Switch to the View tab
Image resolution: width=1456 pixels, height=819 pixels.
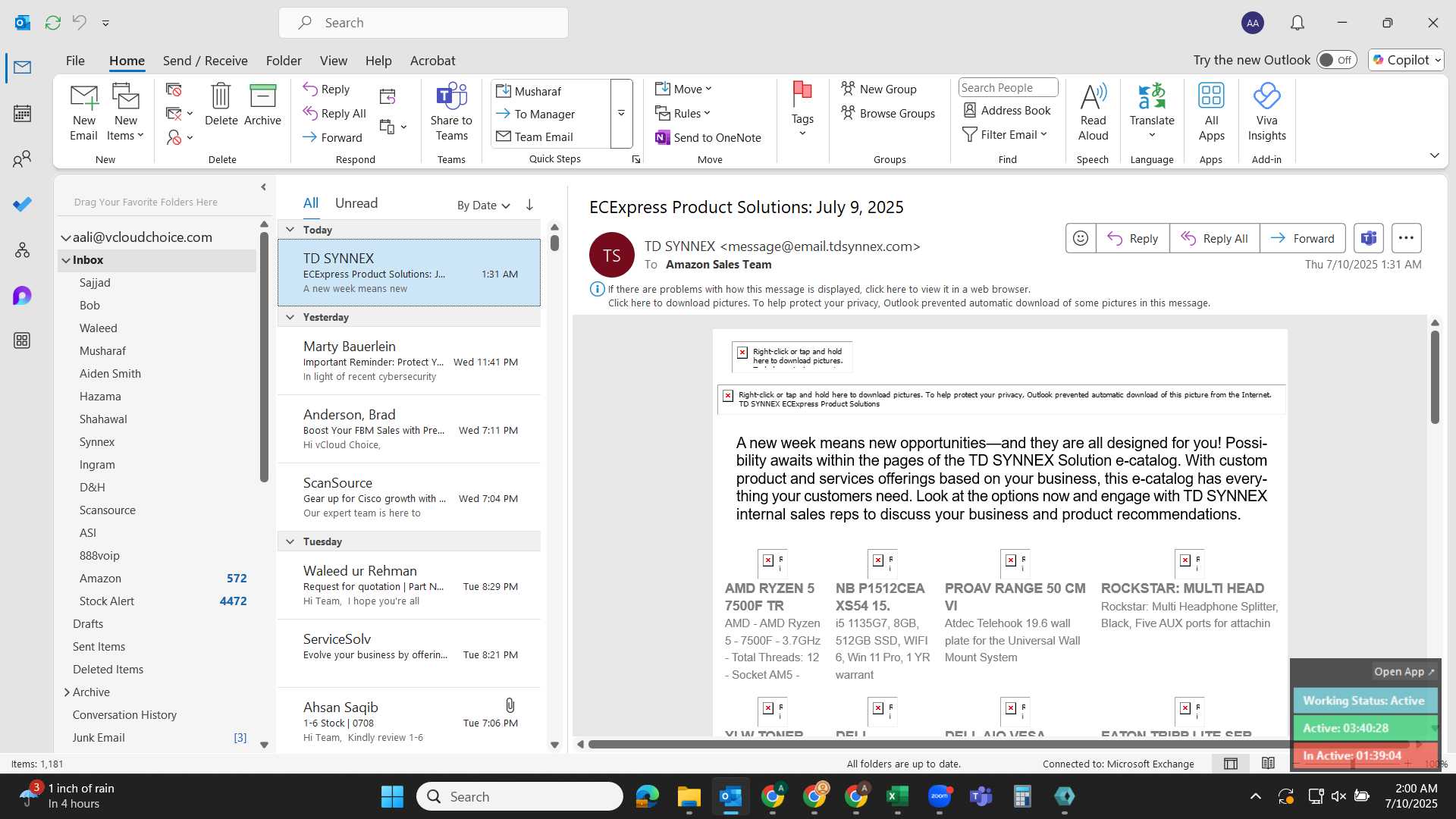pyautogui.click(x=333, y=60)
